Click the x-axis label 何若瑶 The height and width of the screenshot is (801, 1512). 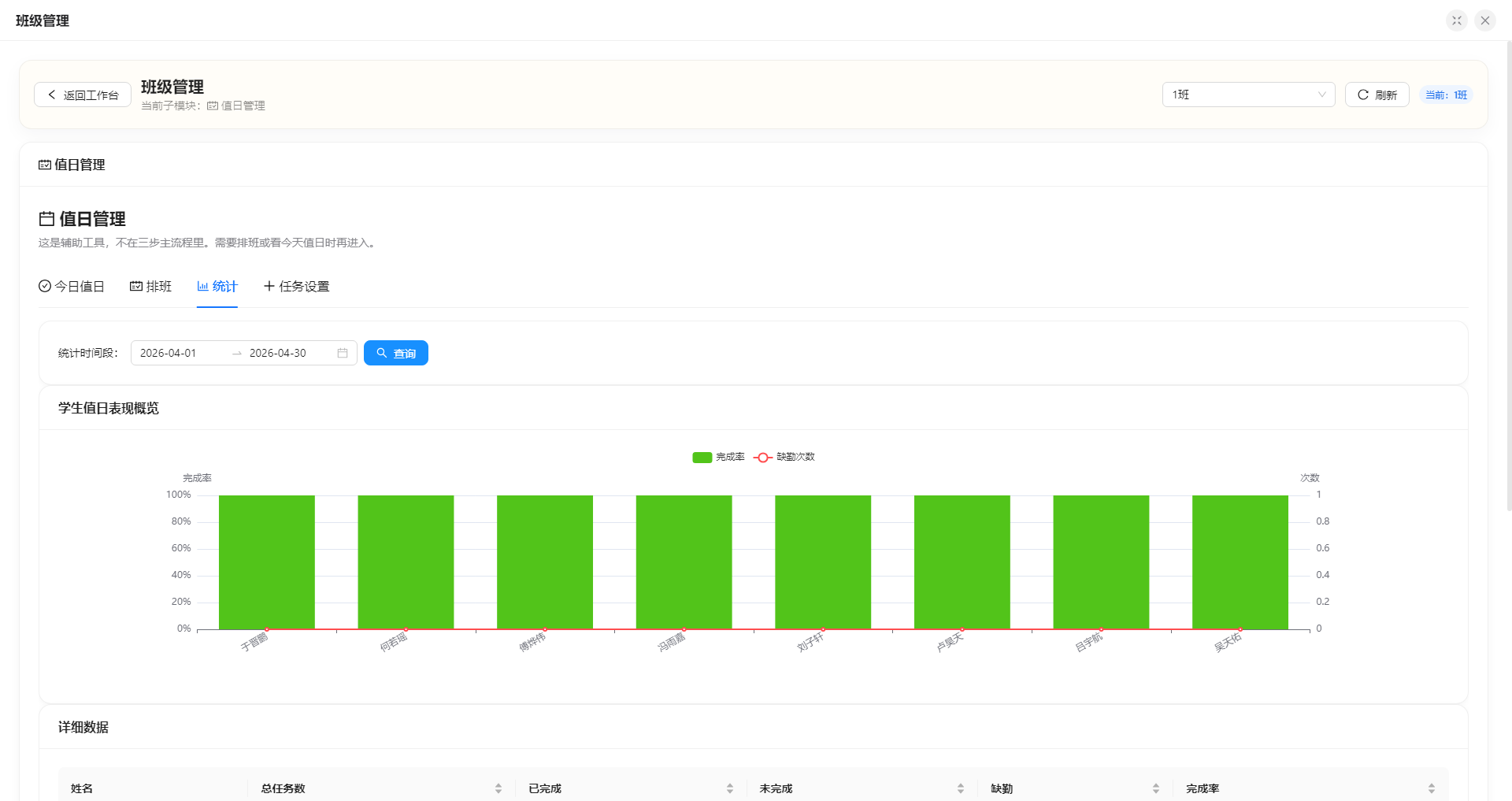(x=394, y=643)
